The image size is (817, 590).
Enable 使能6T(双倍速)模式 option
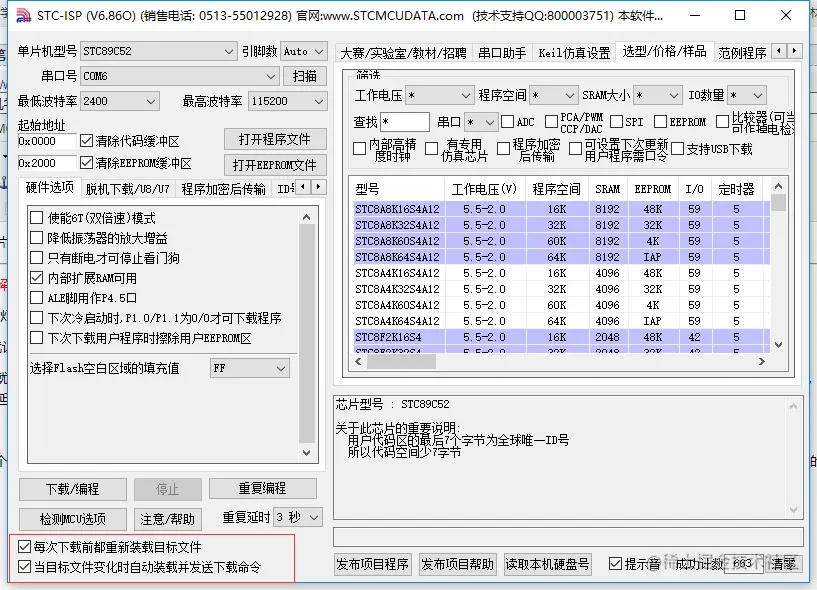click(x=36, y=218)
